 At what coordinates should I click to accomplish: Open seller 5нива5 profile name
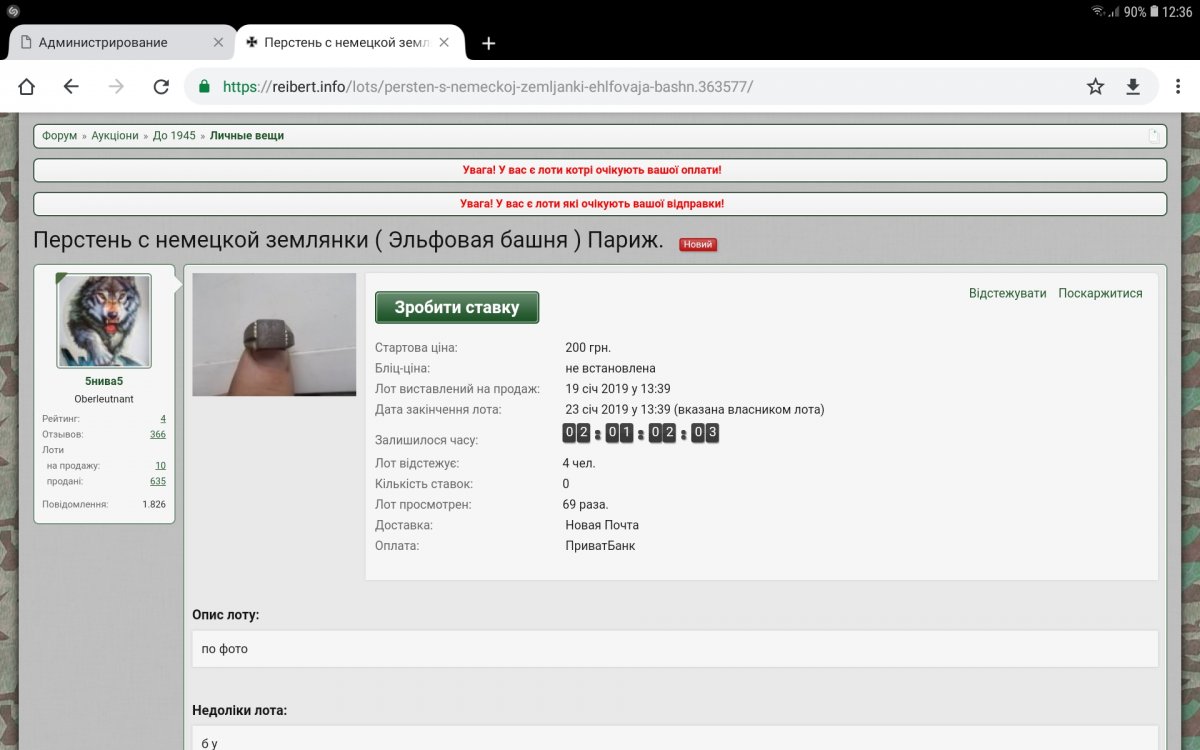point(104,381)
